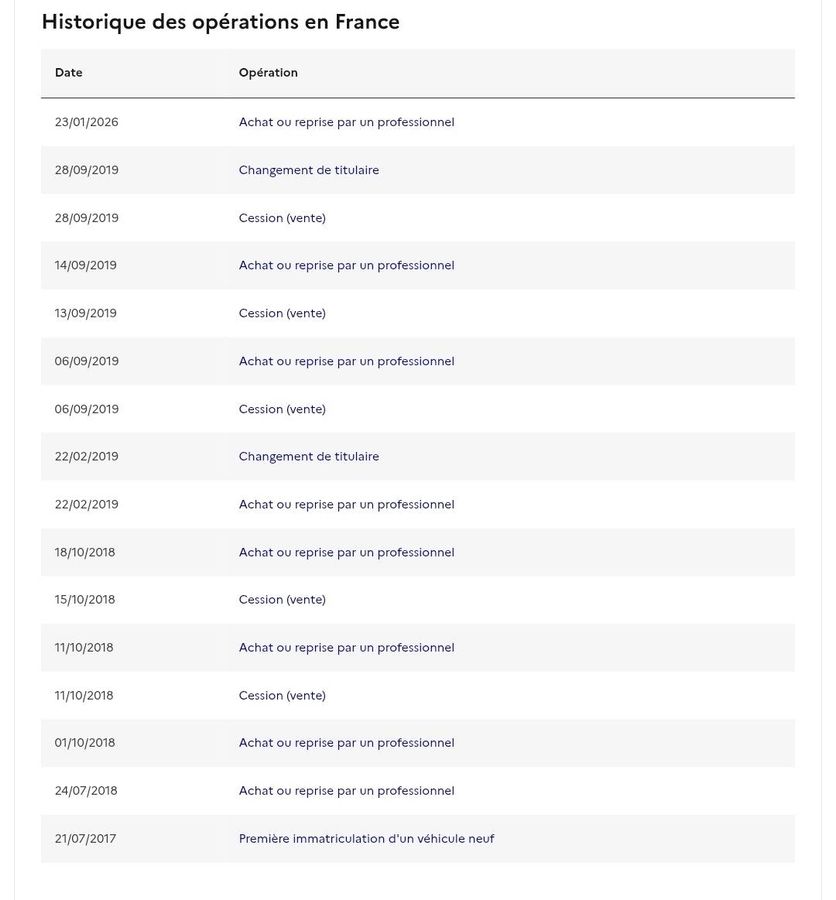Click the Date column header
The image size is (836, 900).
[68, 73]
